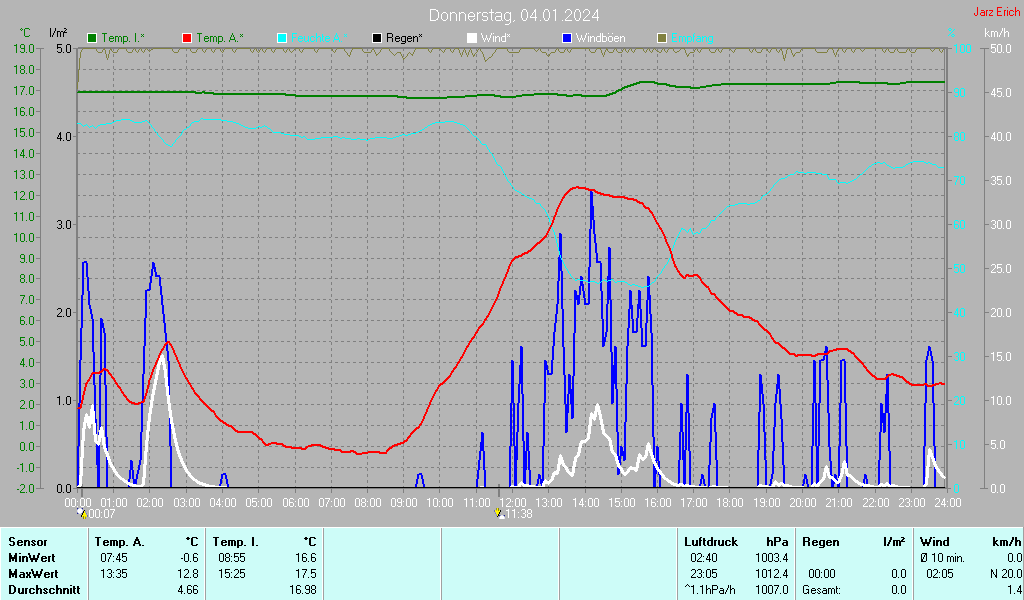Click the Temp. A. minimum value '-0.6'
Image resolution: width=1024 pixels, height=600 pixels.
pyautogui.click(x=189, y=558)
